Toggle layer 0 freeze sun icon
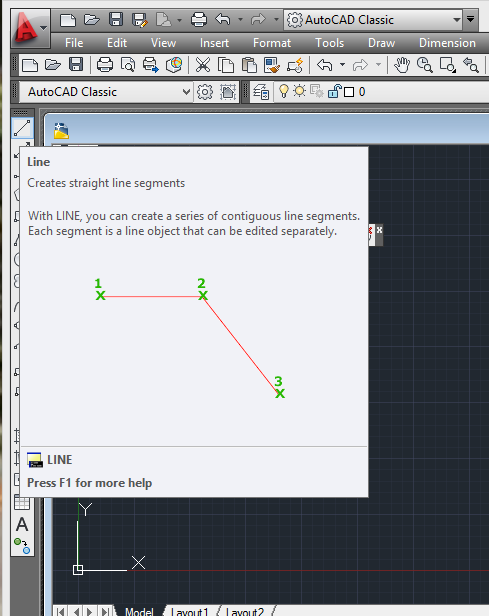 (x=299, y=91)
